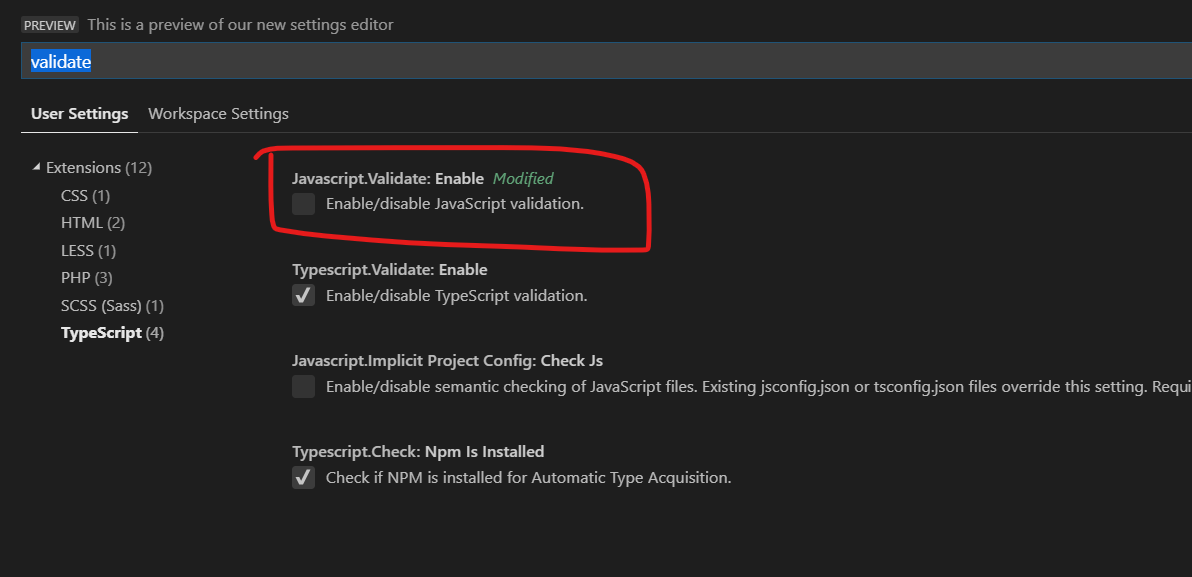Screen dimensions: 1192x577
Task: Collapse the Extensions tree section
Action: [x=38, y=167]
